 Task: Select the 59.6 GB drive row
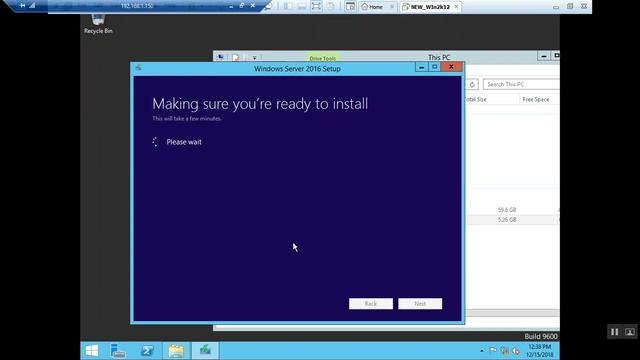(x=512, y=210)
